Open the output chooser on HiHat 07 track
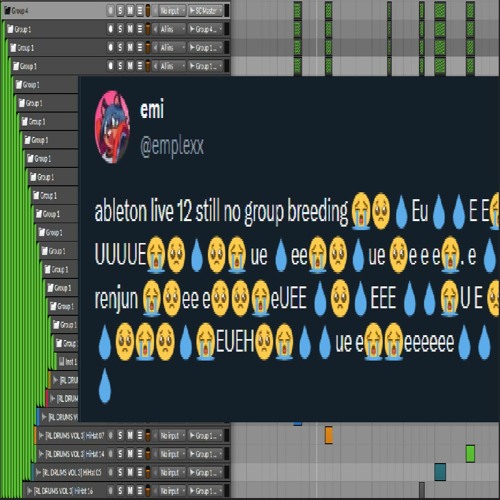This screenshot has height=500, width=500. pos(206,435)
